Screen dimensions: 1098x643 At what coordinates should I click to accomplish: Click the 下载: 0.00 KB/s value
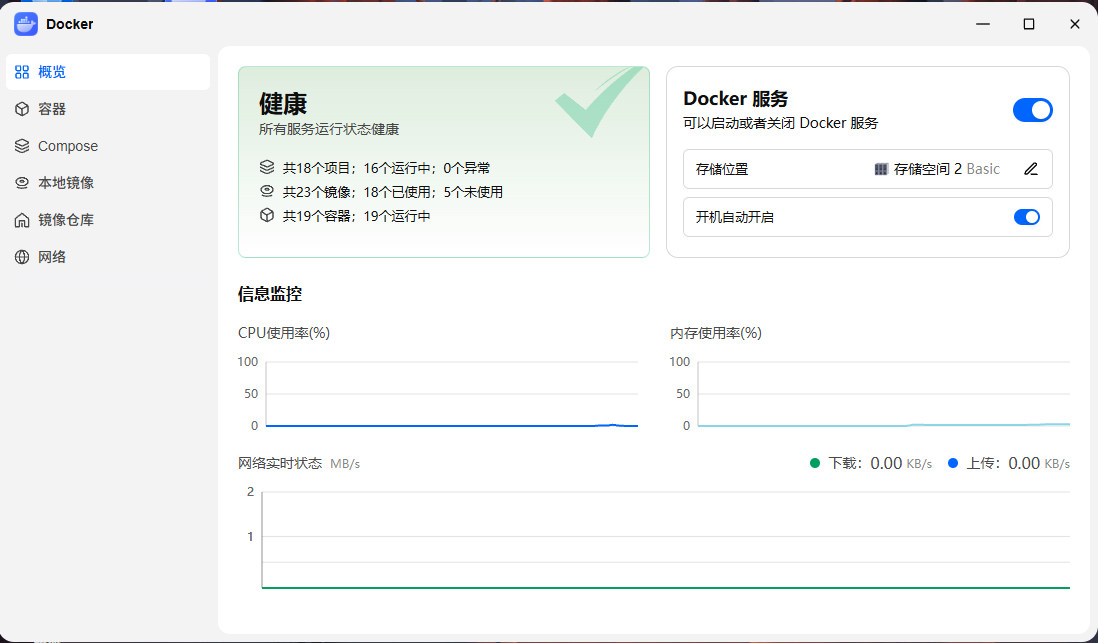(x=880, y=464)
